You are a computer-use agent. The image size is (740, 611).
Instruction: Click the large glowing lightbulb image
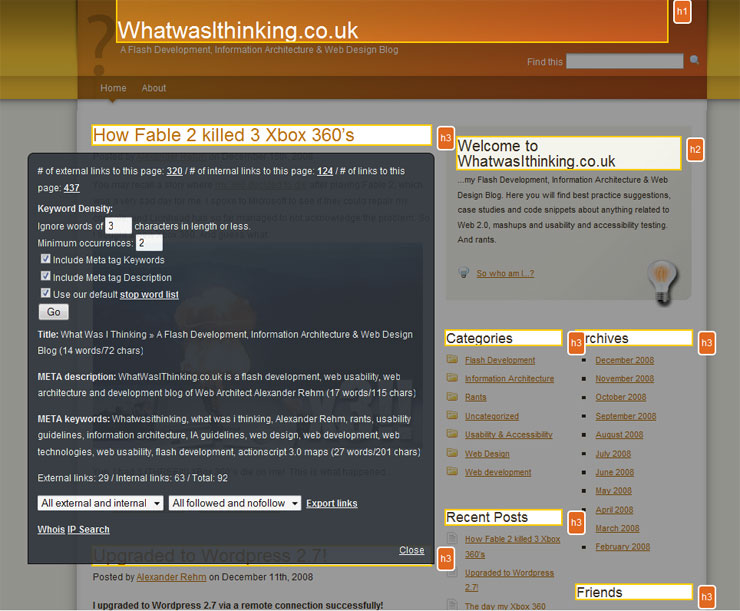(662, 281)
